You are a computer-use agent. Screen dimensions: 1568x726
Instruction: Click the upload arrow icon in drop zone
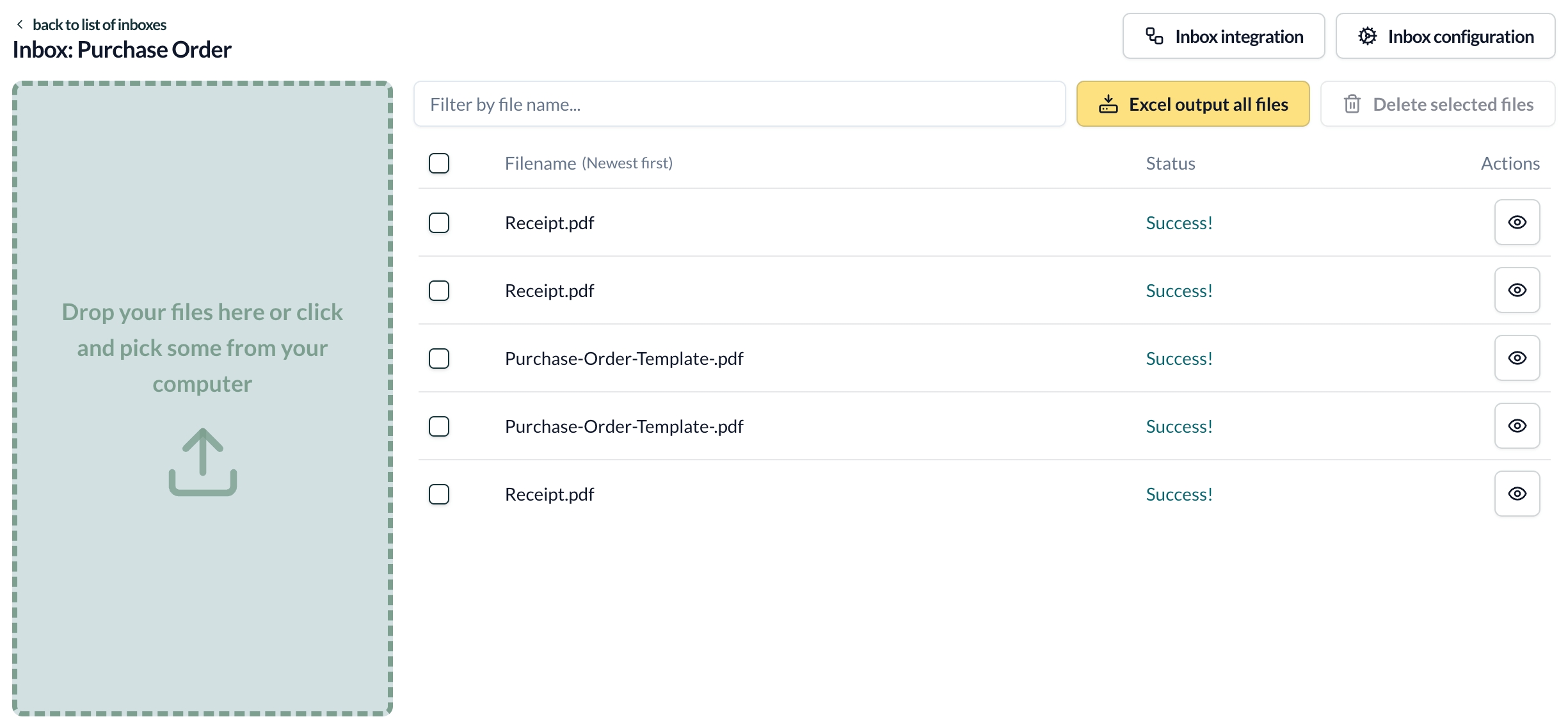(x=202, y=462)
